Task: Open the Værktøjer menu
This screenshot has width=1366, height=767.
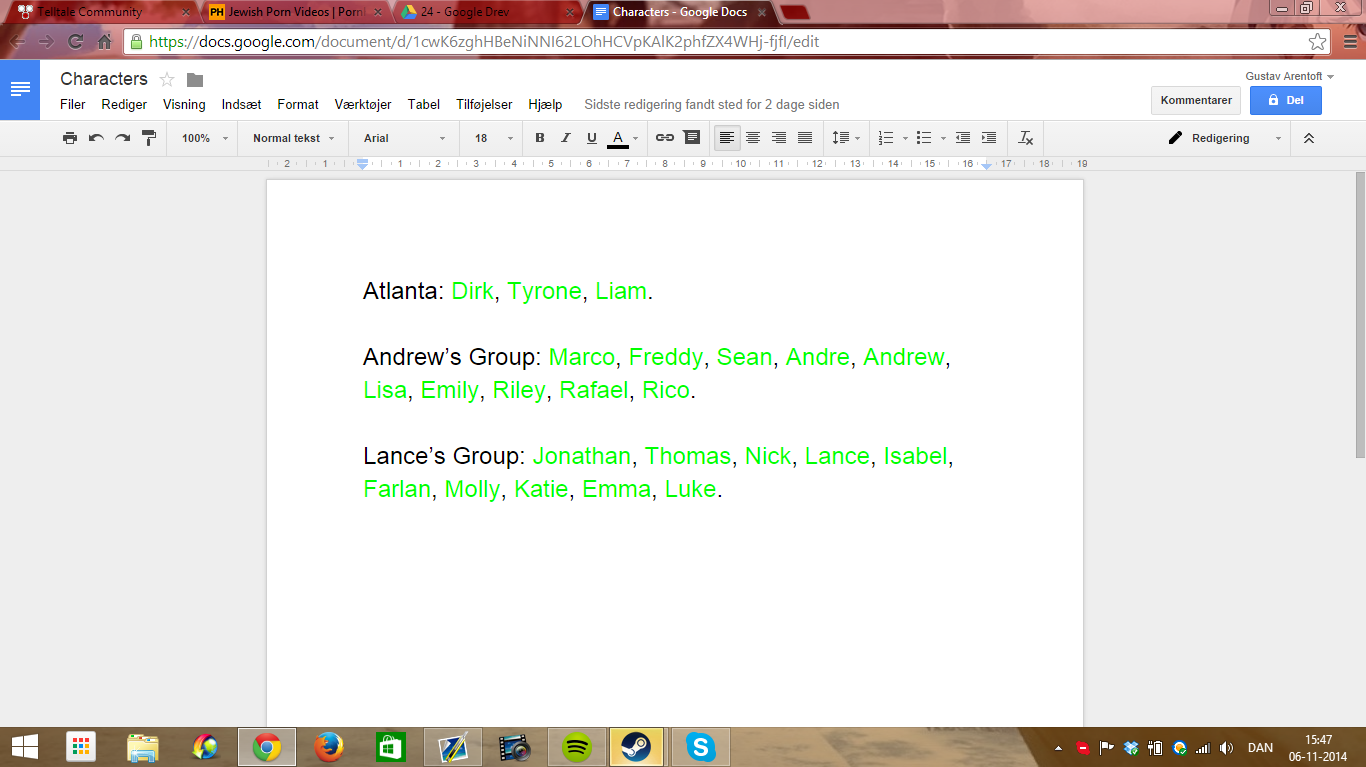Action: coord(363,104)
